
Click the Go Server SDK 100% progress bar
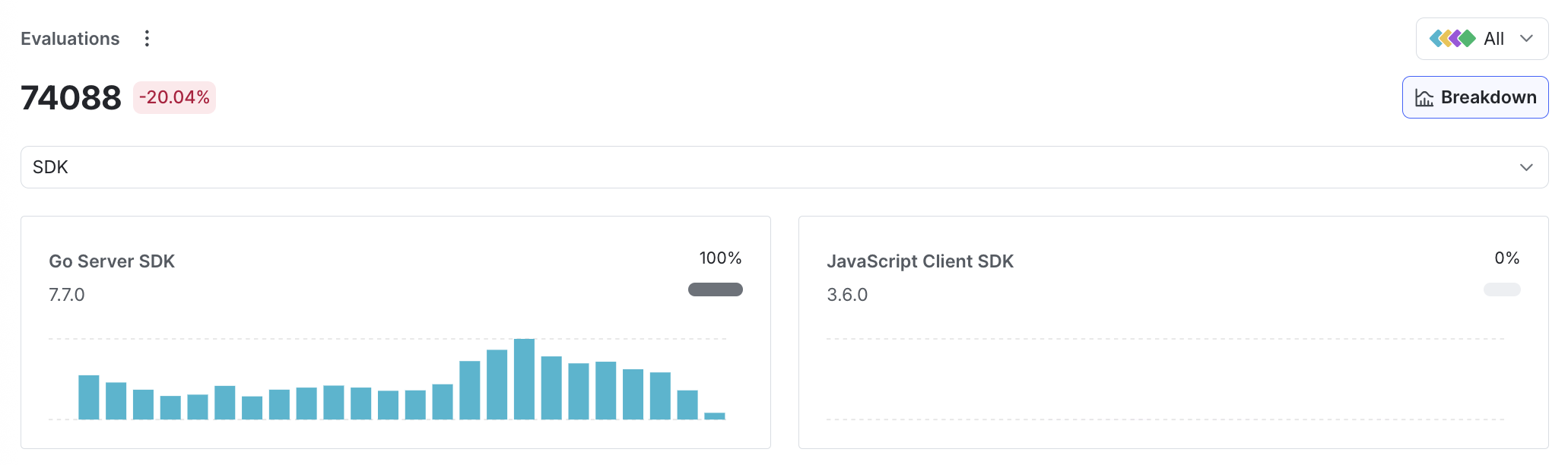[715, 289]
